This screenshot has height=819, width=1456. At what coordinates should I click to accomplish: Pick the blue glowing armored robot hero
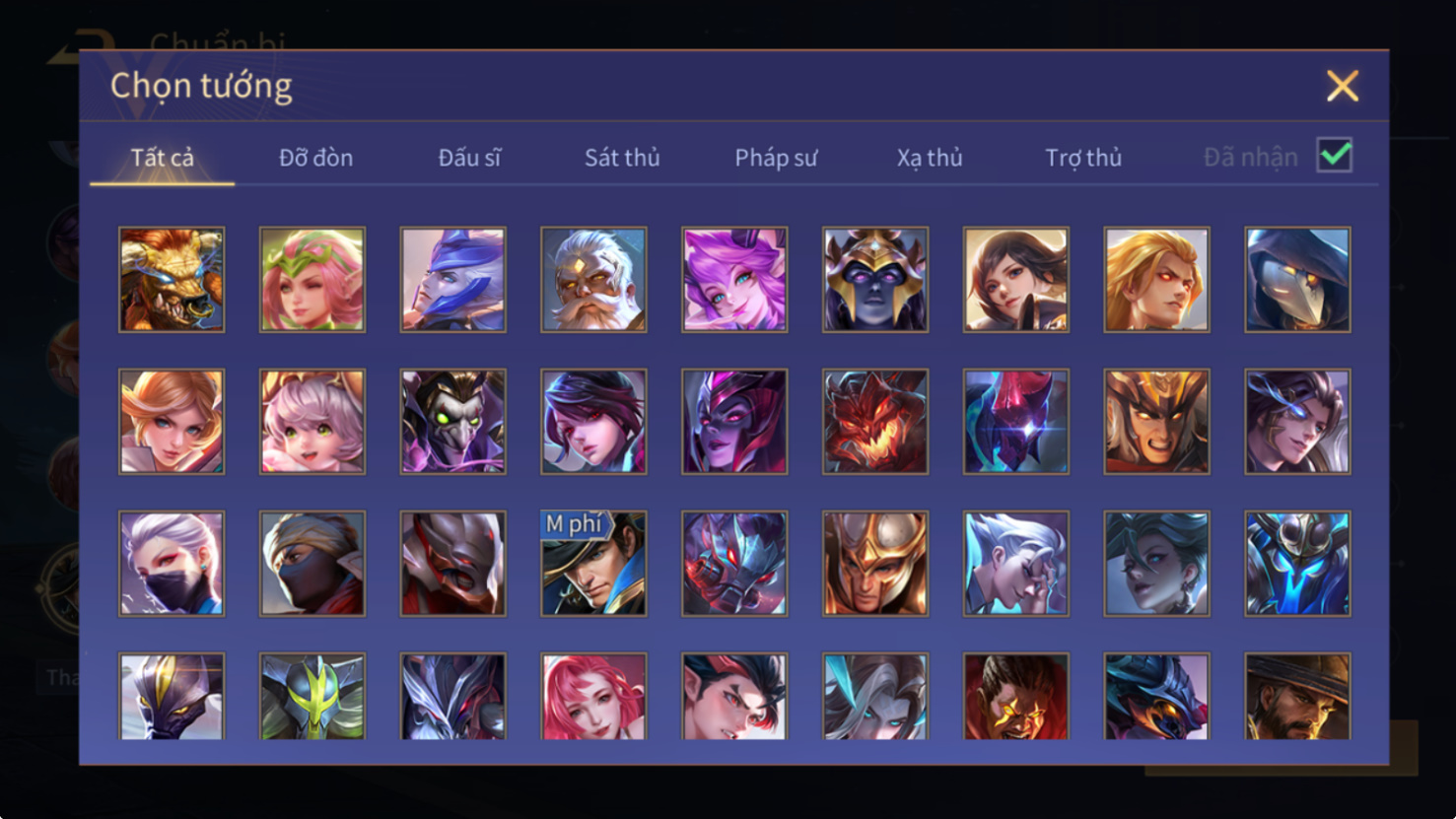[x=1297, y=564]
